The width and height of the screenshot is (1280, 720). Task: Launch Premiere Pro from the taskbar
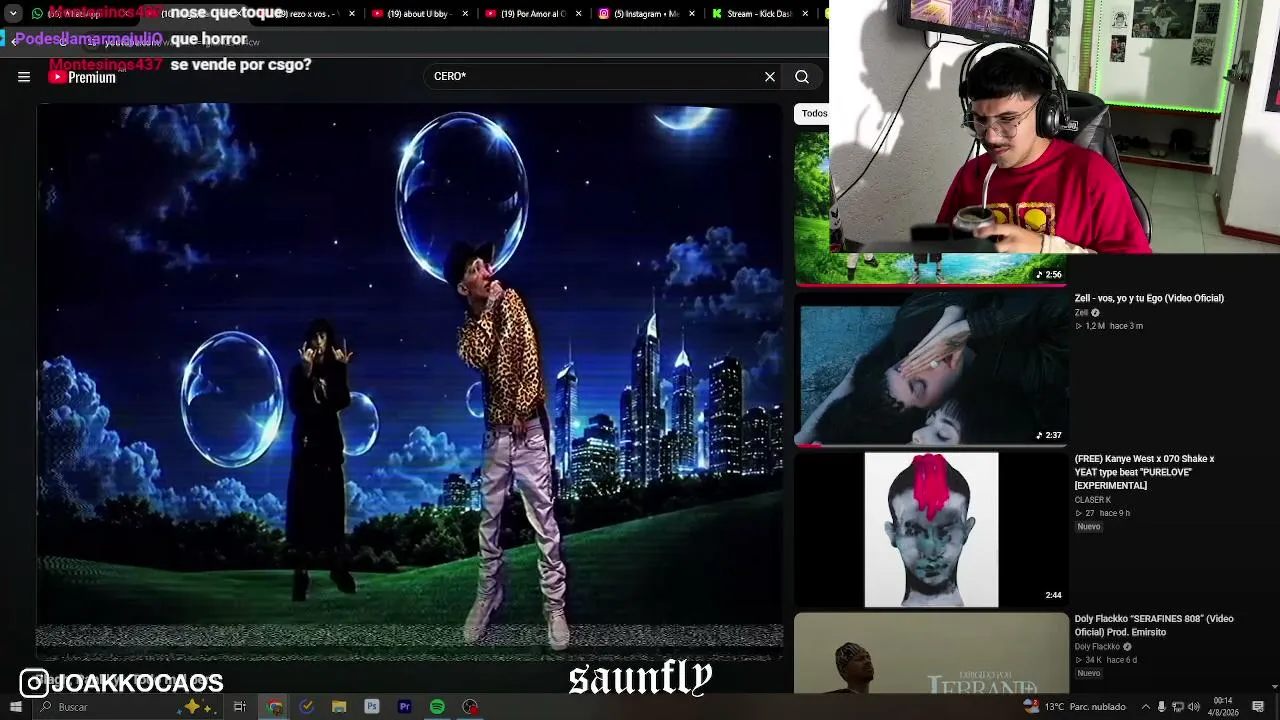(405, 707)
